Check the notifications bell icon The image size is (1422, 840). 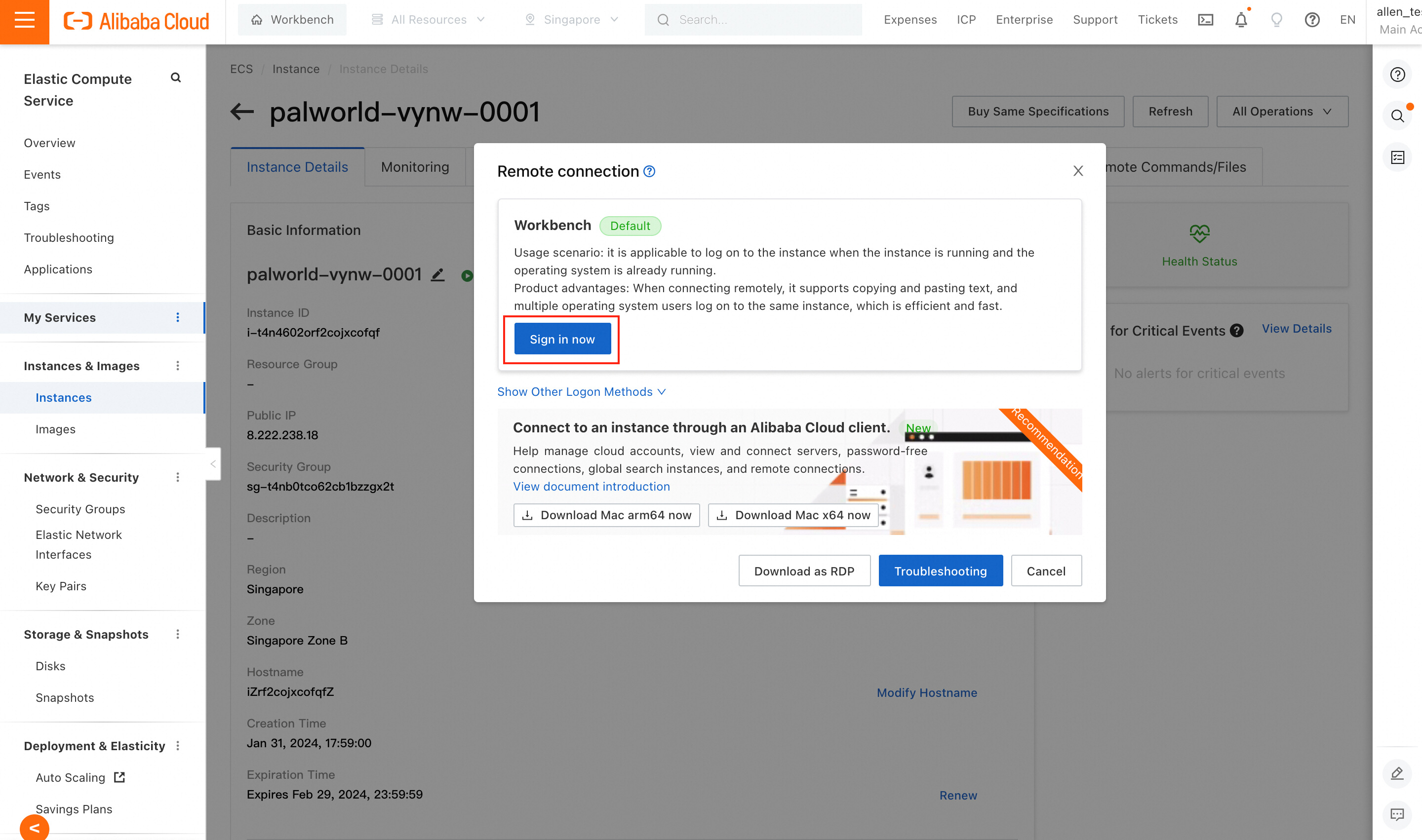point(1241,20)
